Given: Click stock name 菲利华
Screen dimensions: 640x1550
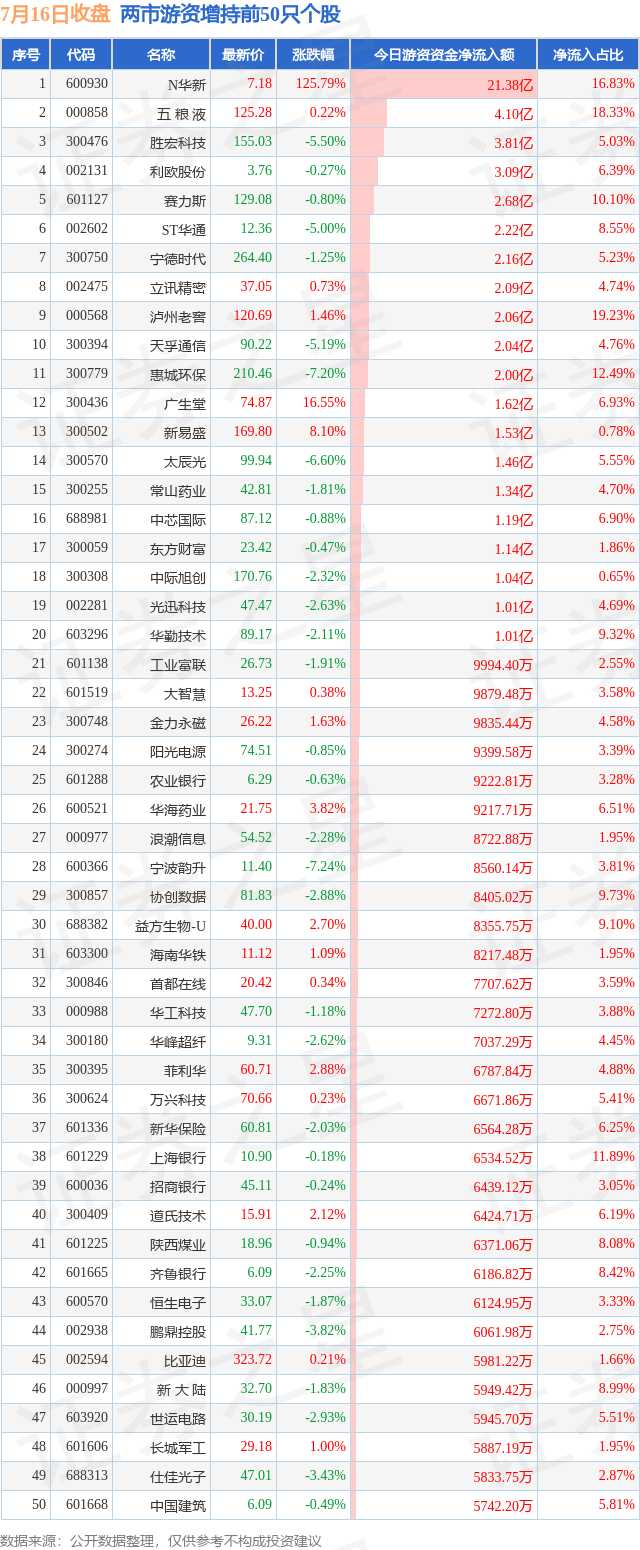Looking at the screenshot, I should (x=187, y=1071).
